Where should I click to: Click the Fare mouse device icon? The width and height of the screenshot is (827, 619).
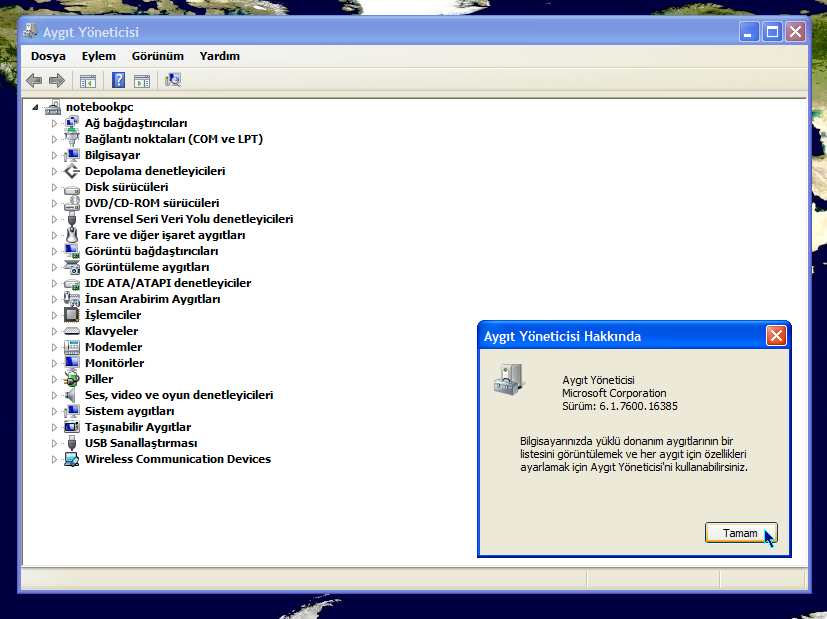tap(72, 235)
